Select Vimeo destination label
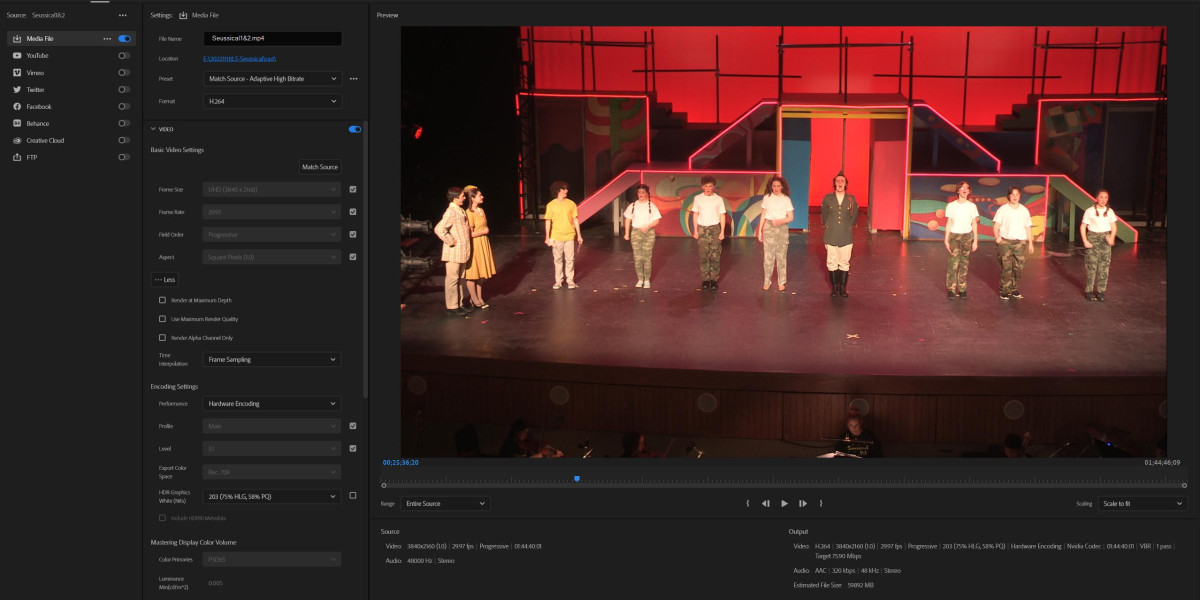This screenshot has width=1200, height=600. pos(35,73)
